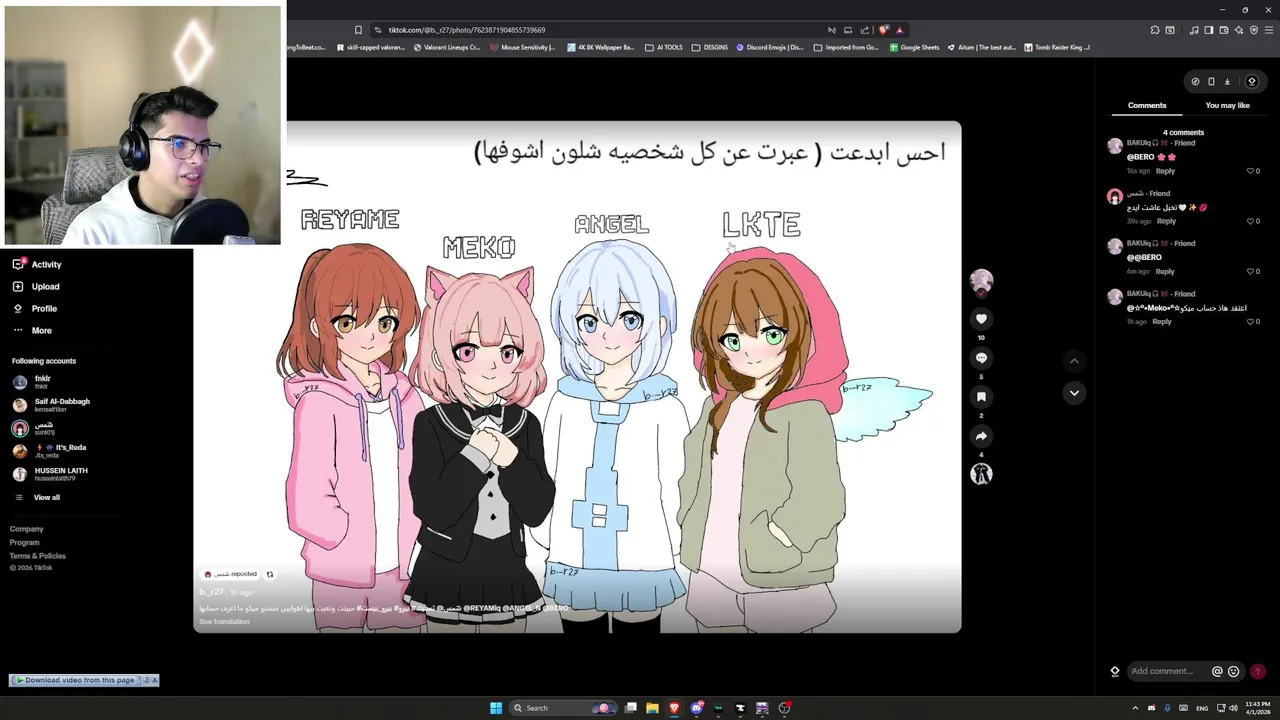Click Reply under the 1h ago Meko comment
Viewport: 1280px width, 720px height.
pyautogui.click(x=1161, y=321)
